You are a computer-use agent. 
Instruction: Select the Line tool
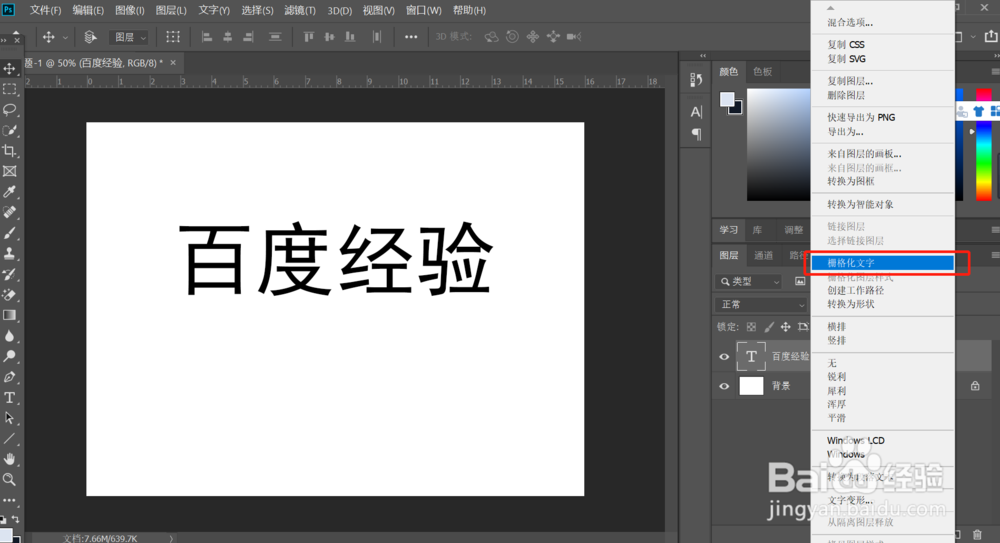tap(10, 438)
